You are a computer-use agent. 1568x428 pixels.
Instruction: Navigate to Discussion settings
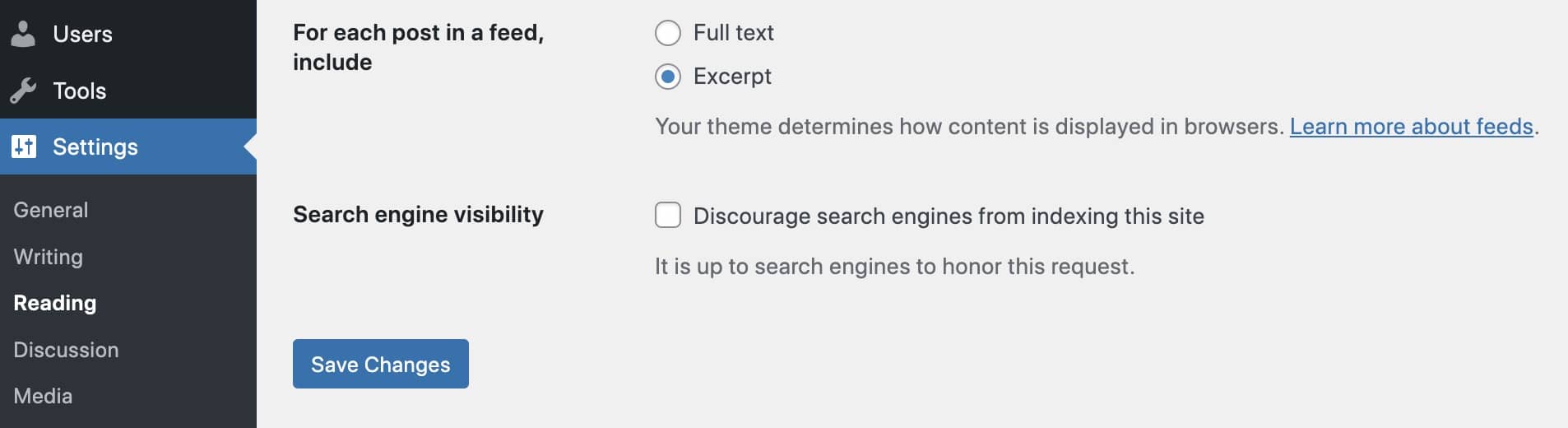(66, 350)
